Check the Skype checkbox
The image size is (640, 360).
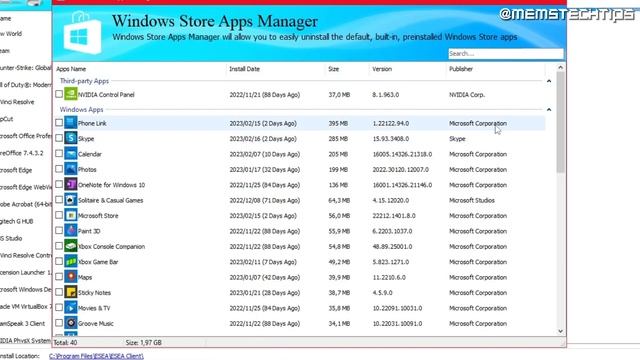pyautogui.click(x=59, y=138)
